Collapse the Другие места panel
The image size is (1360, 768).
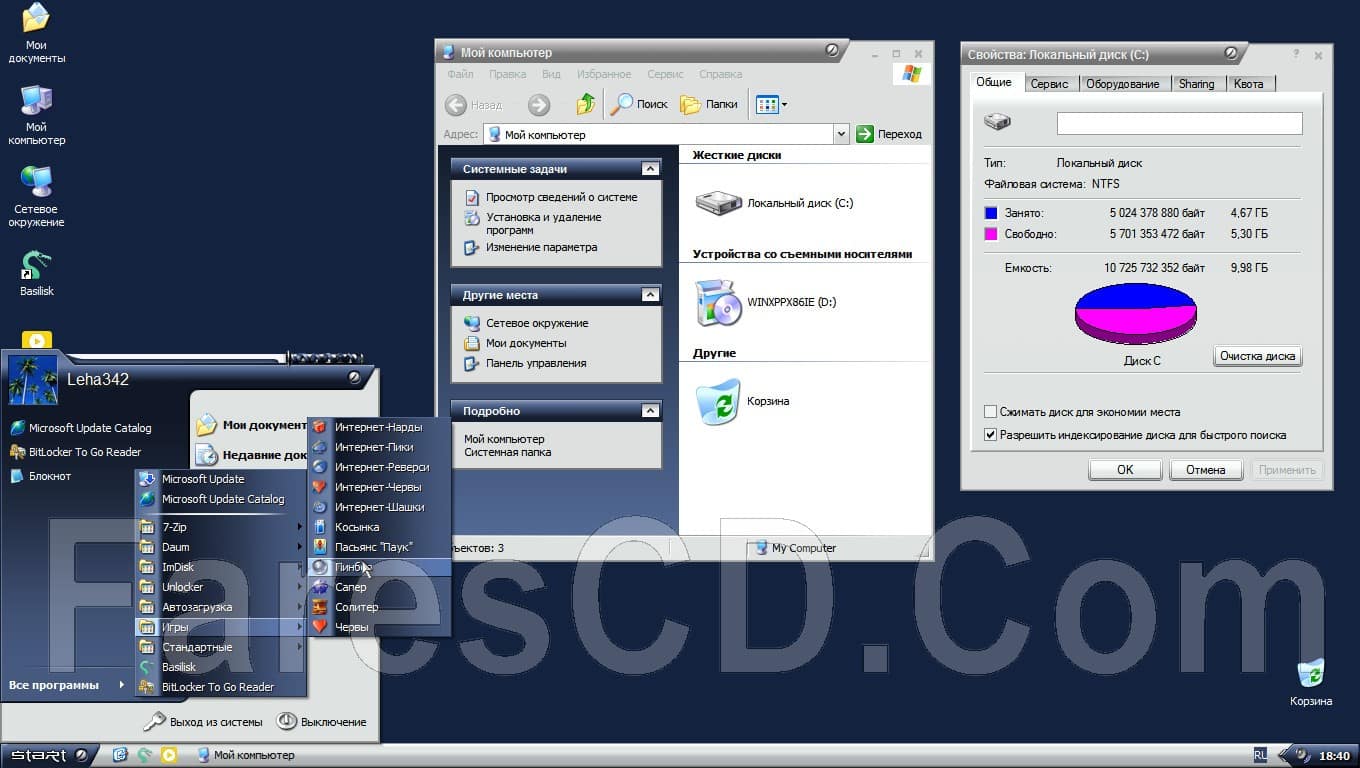650,295
